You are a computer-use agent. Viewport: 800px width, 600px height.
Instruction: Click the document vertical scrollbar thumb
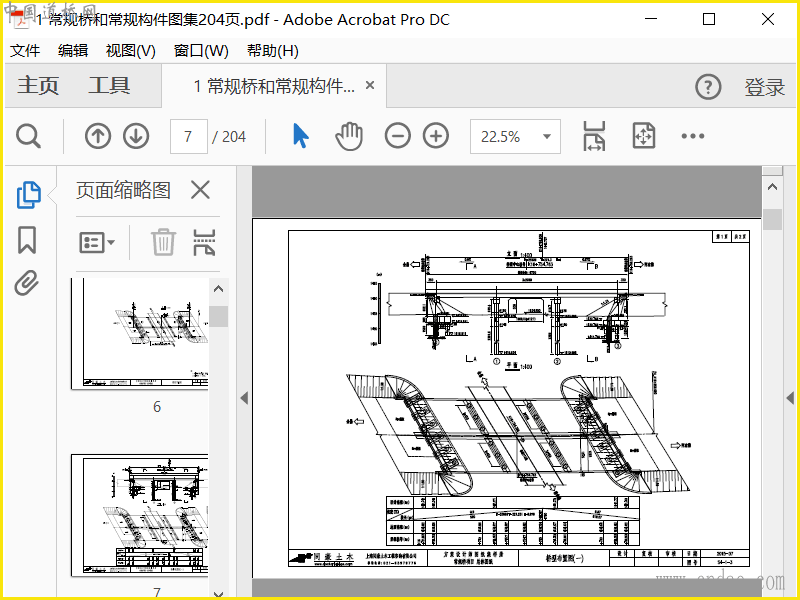point(772,219)
